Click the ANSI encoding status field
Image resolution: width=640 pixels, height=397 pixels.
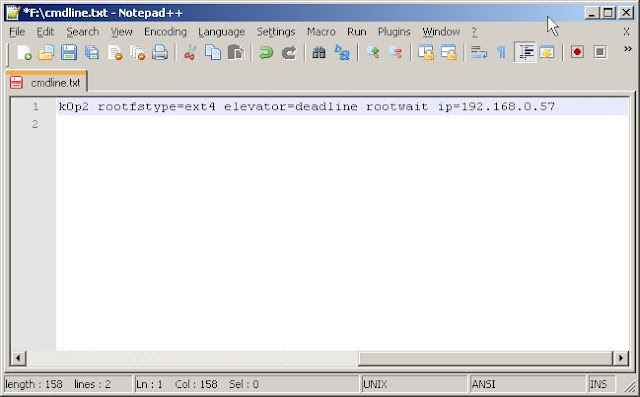click(527, 384)
